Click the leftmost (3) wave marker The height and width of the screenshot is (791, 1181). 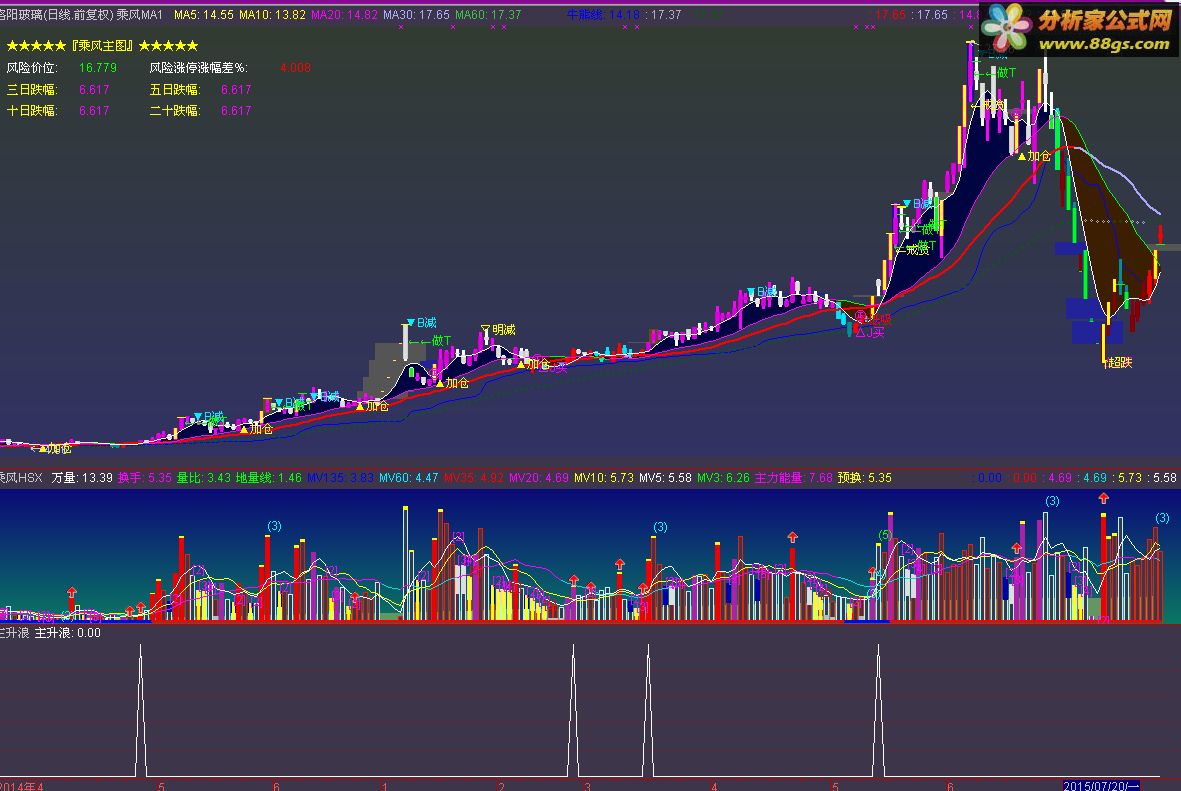[274, 526]
